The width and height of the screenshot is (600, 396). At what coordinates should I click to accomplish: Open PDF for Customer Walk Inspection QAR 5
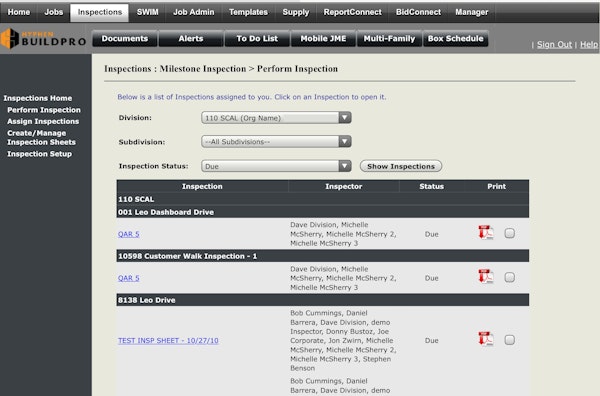click(x=486, y=276)
